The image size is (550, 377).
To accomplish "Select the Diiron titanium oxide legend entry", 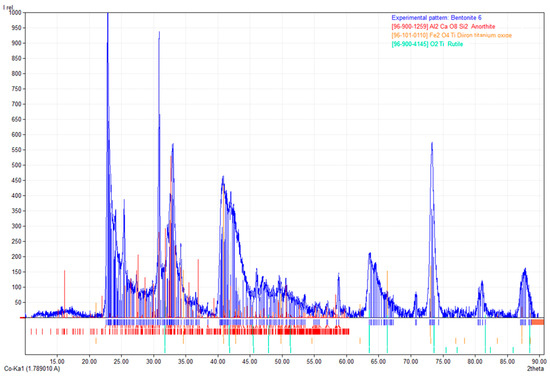I will 451,35.
